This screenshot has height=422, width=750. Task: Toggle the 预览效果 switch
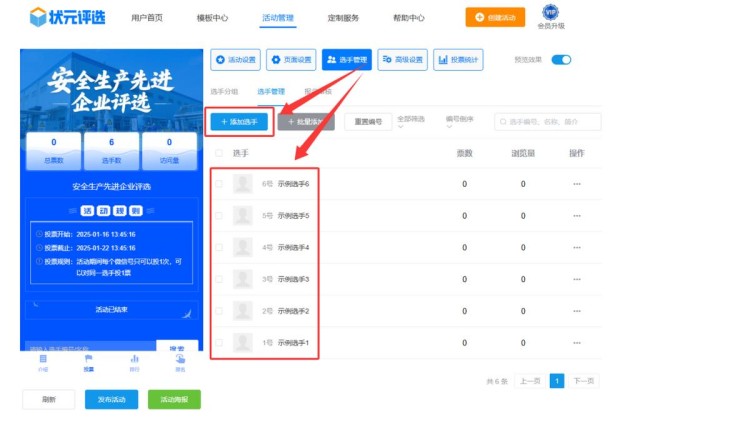561,60
